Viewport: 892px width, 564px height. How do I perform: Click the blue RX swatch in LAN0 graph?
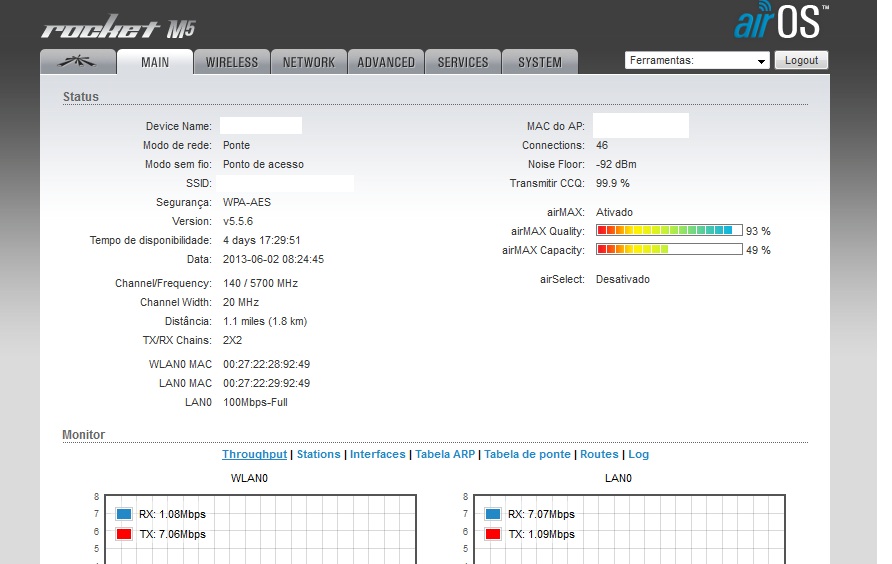click(x=493, y=514)
